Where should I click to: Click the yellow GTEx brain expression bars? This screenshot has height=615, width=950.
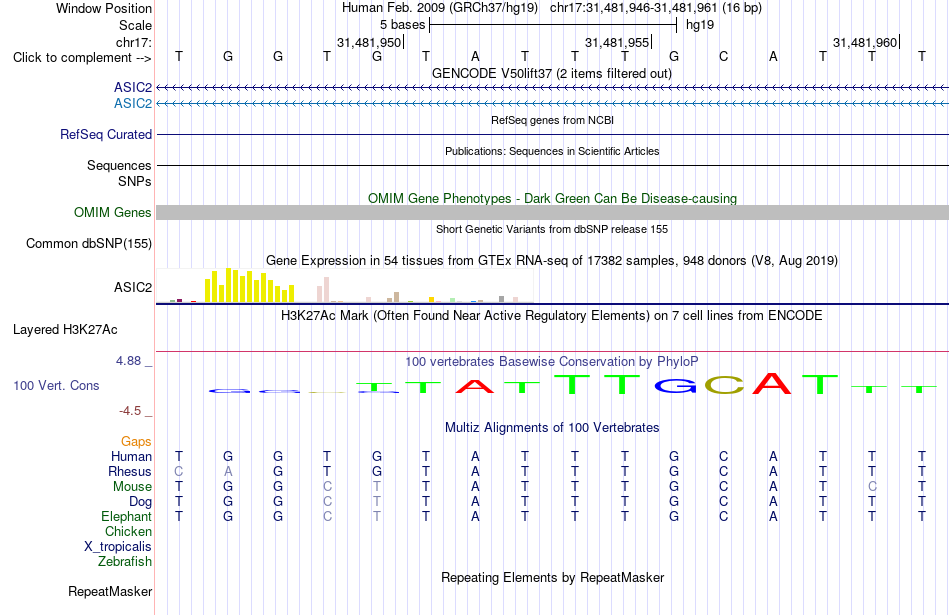coord(250,285)
